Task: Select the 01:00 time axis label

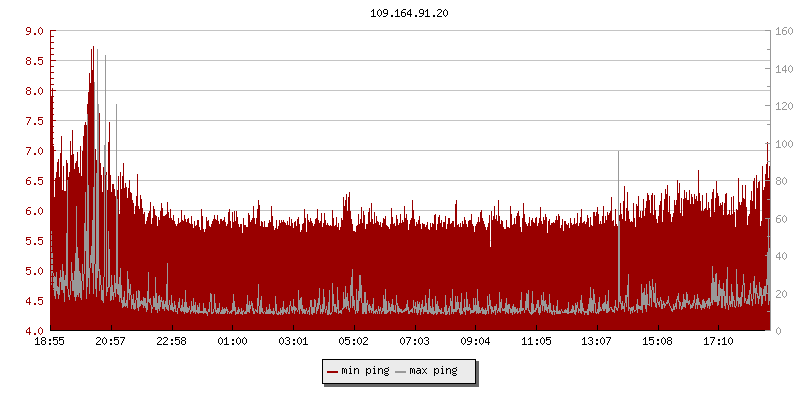Action: [x=232, y=342]
